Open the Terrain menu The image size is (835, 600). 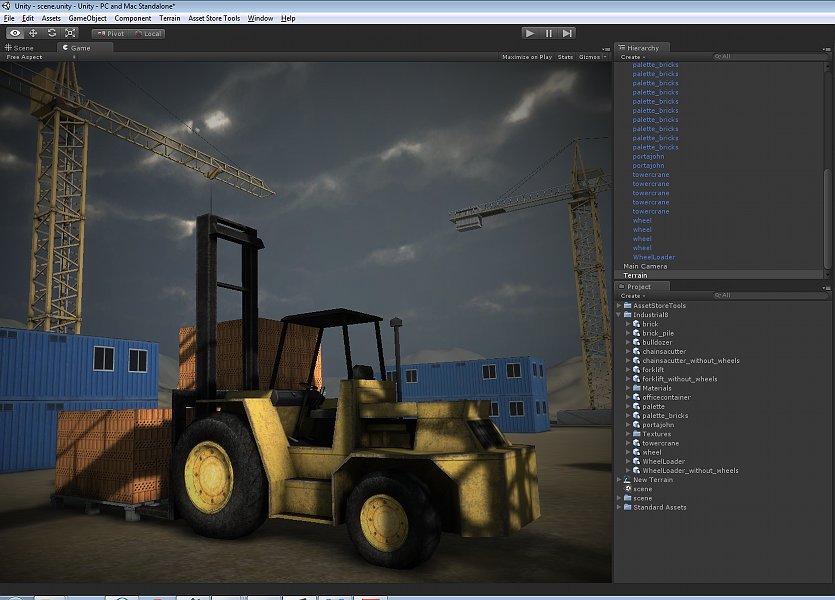[170, 18]
